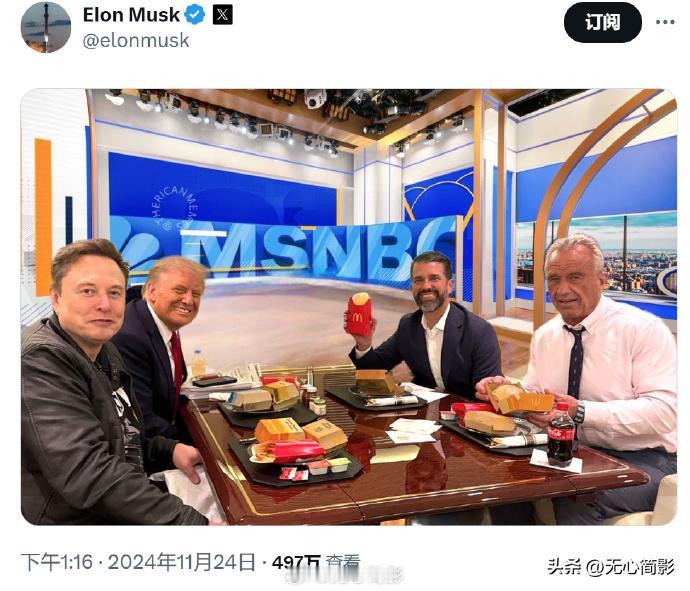The width and height of the screenshot is (690, 591).
Task: Click the MSNBC lettering in the photo
Action: 321,249
